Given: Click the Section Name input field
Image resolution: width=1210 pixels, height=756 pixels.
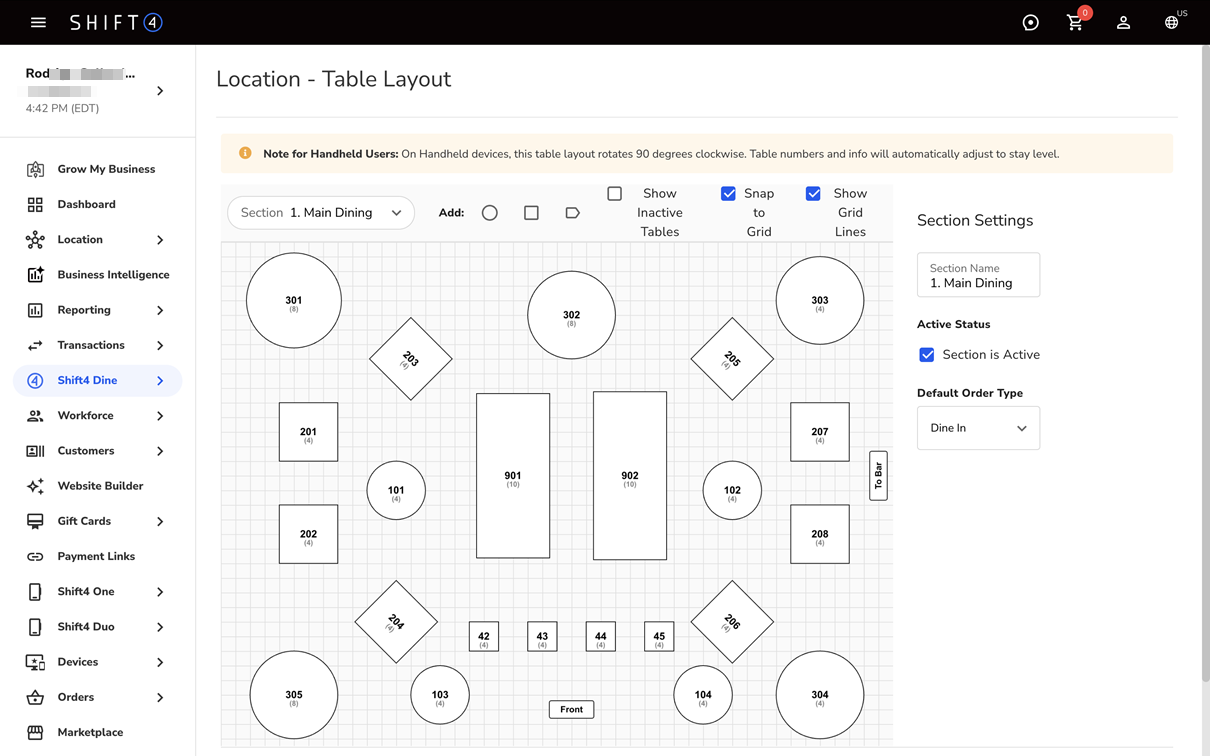Looking at the screenshot, I should [x=978, y=275].
